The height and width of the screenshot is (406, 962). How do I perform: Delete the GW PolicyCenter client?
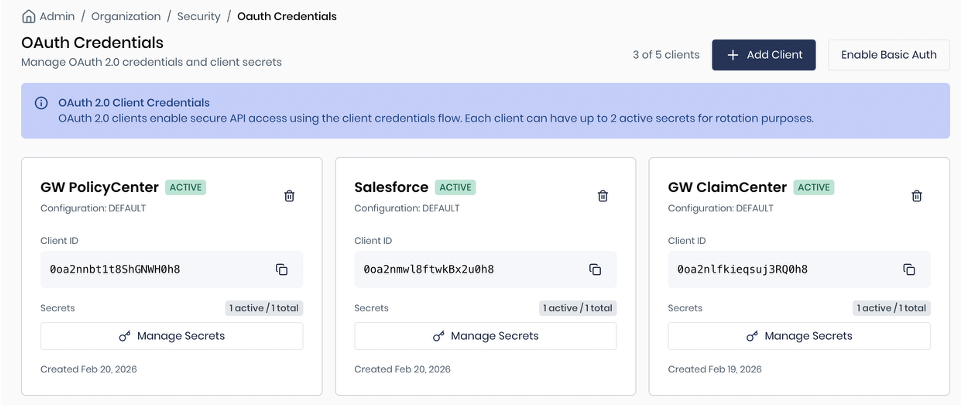tap(289, 196)
